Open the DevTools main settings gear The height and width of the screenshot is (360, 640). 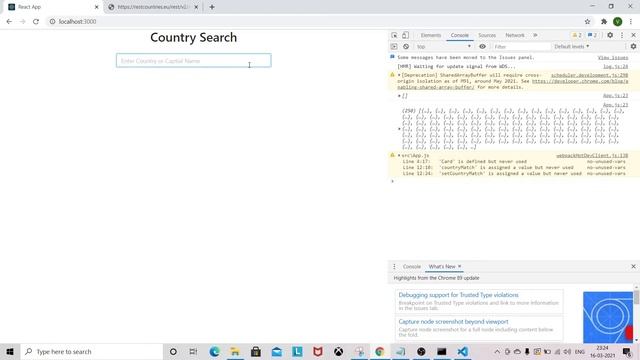point(610,35)
